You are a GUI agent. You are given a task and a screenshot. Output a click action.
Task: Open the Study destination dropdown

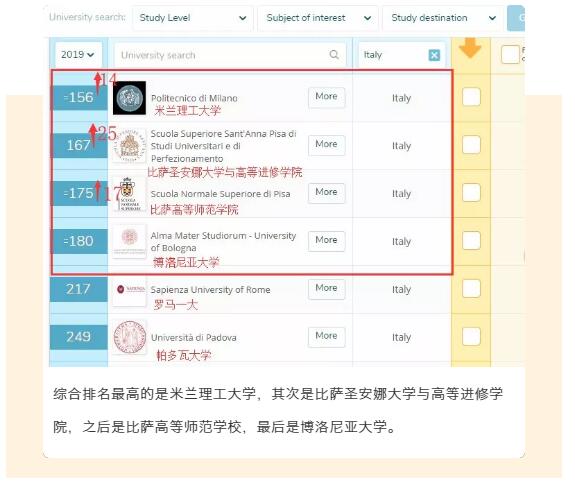(443, 18)
